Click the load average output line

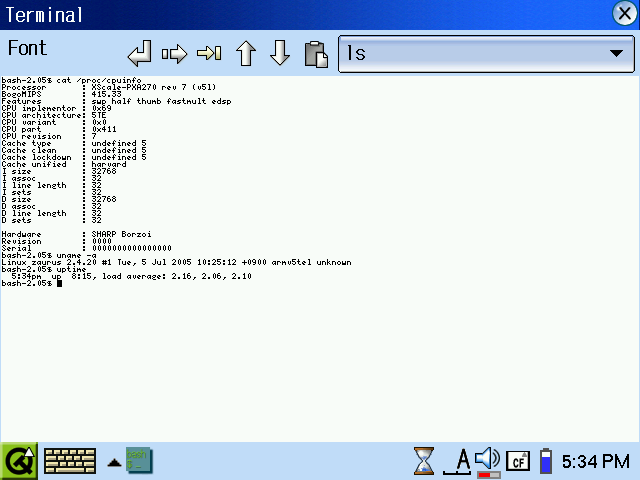(131, 276)
